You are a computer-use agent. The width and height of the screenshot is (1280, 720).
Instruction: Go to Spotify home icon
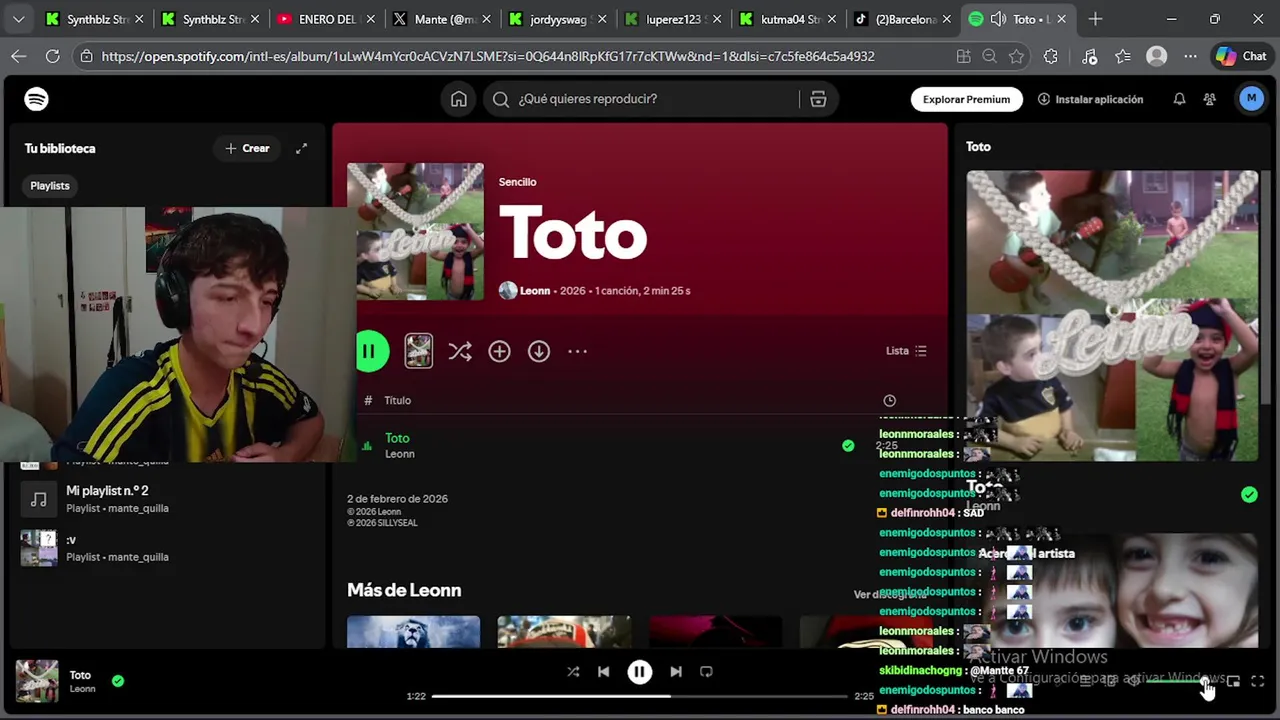(x=459, y=99)
